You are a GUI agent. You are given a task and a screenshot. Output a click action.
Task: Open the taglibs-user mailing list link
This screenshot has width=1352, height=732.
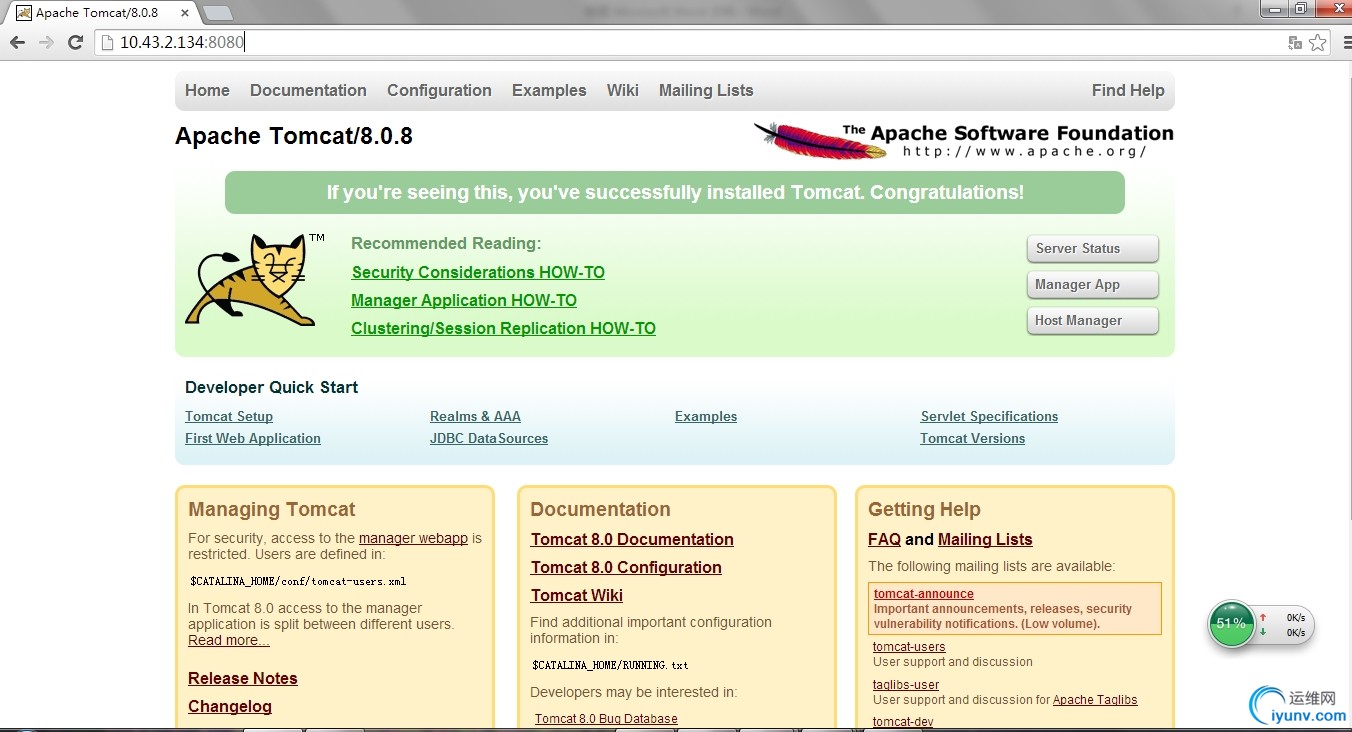pyautogui.click(x=906, y=685)
